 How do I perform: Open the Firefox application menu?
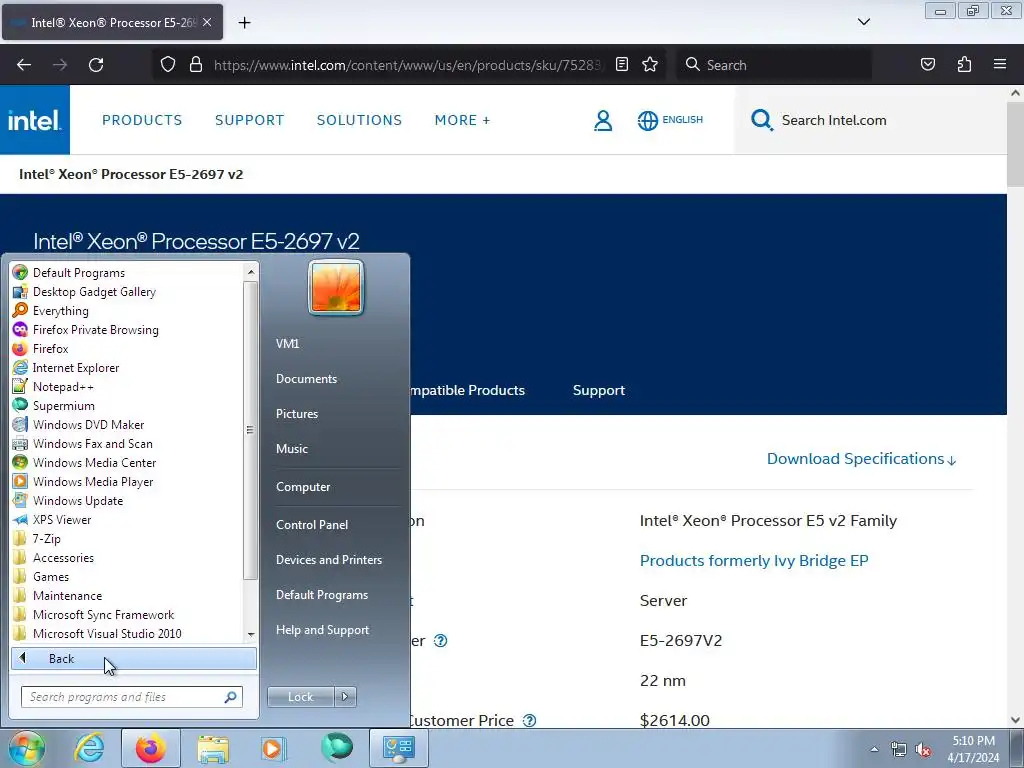pyautogui.click(x=1000, y=64)
